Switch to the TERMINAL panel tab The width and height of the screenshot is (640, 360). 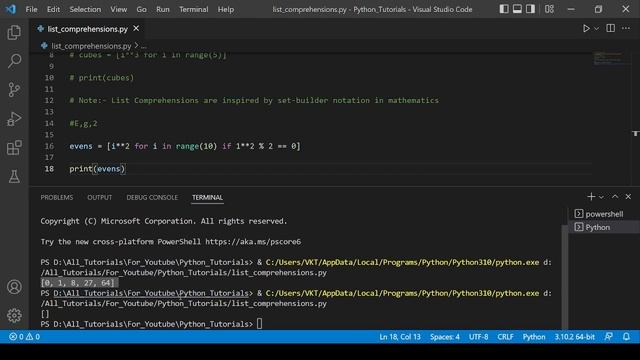[207, 198]
